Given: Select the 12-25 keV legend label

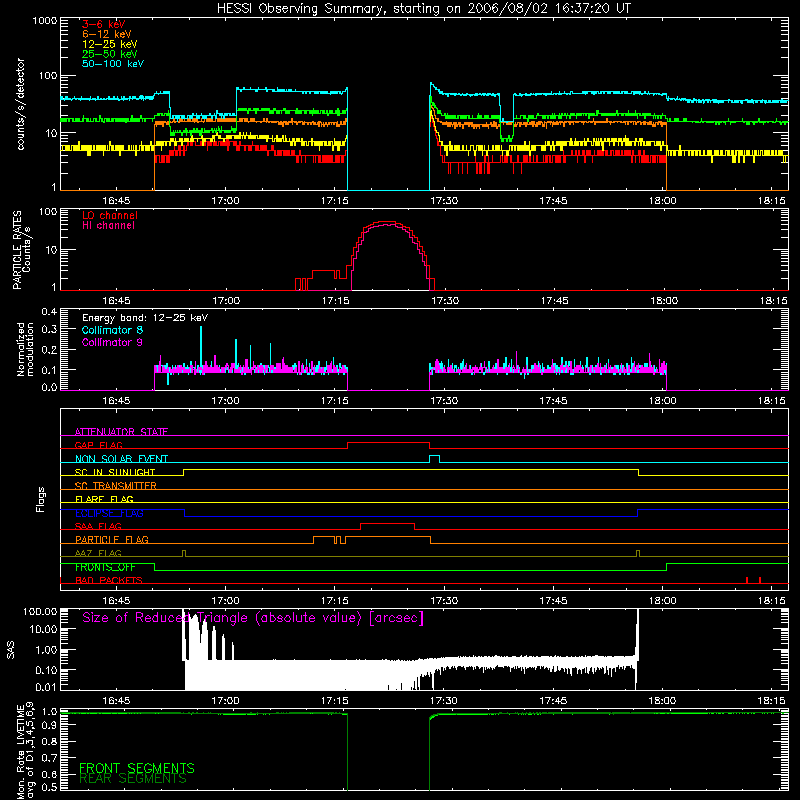Looking at the screenshot, I should 110,44.
